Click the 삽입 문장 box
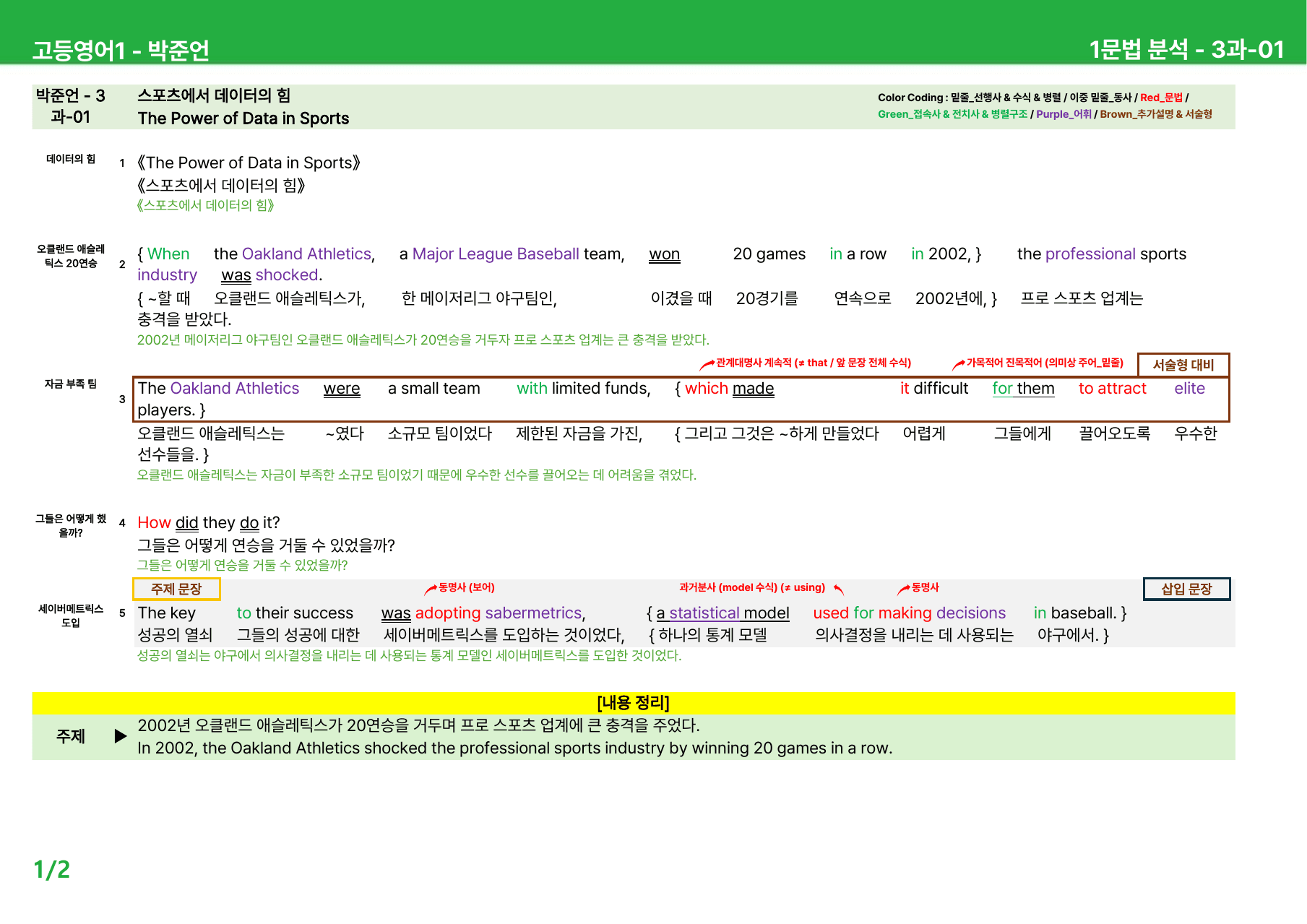The width and height of the screenshot is (1307, 924). tap(1186, 589)
